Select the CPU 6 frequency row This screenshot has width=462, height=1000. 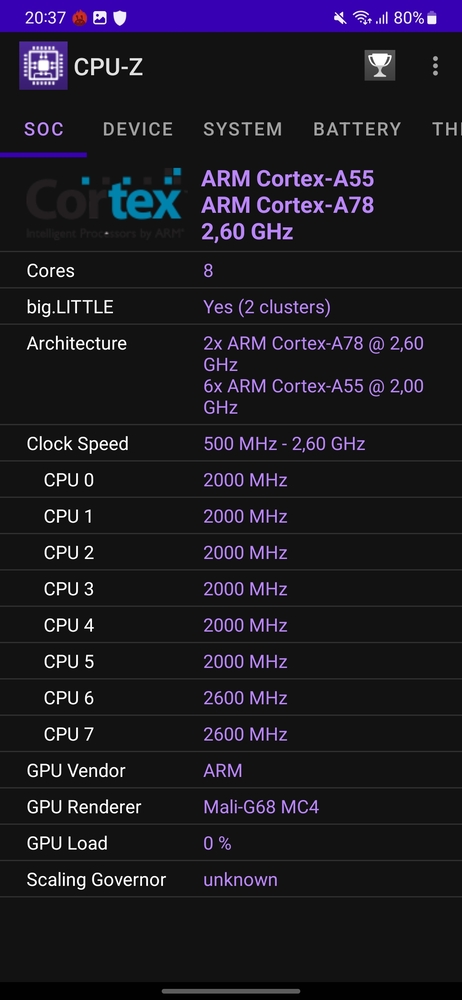231,698
